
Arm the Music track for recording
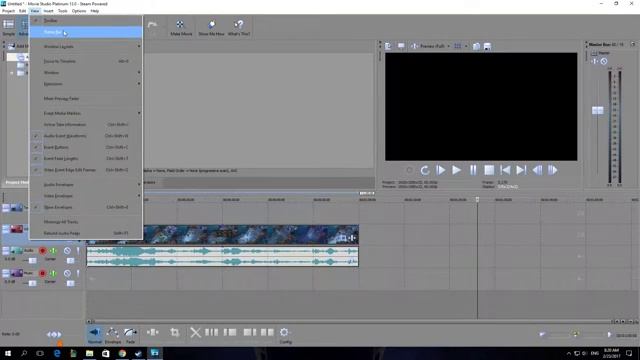(42, 273)
